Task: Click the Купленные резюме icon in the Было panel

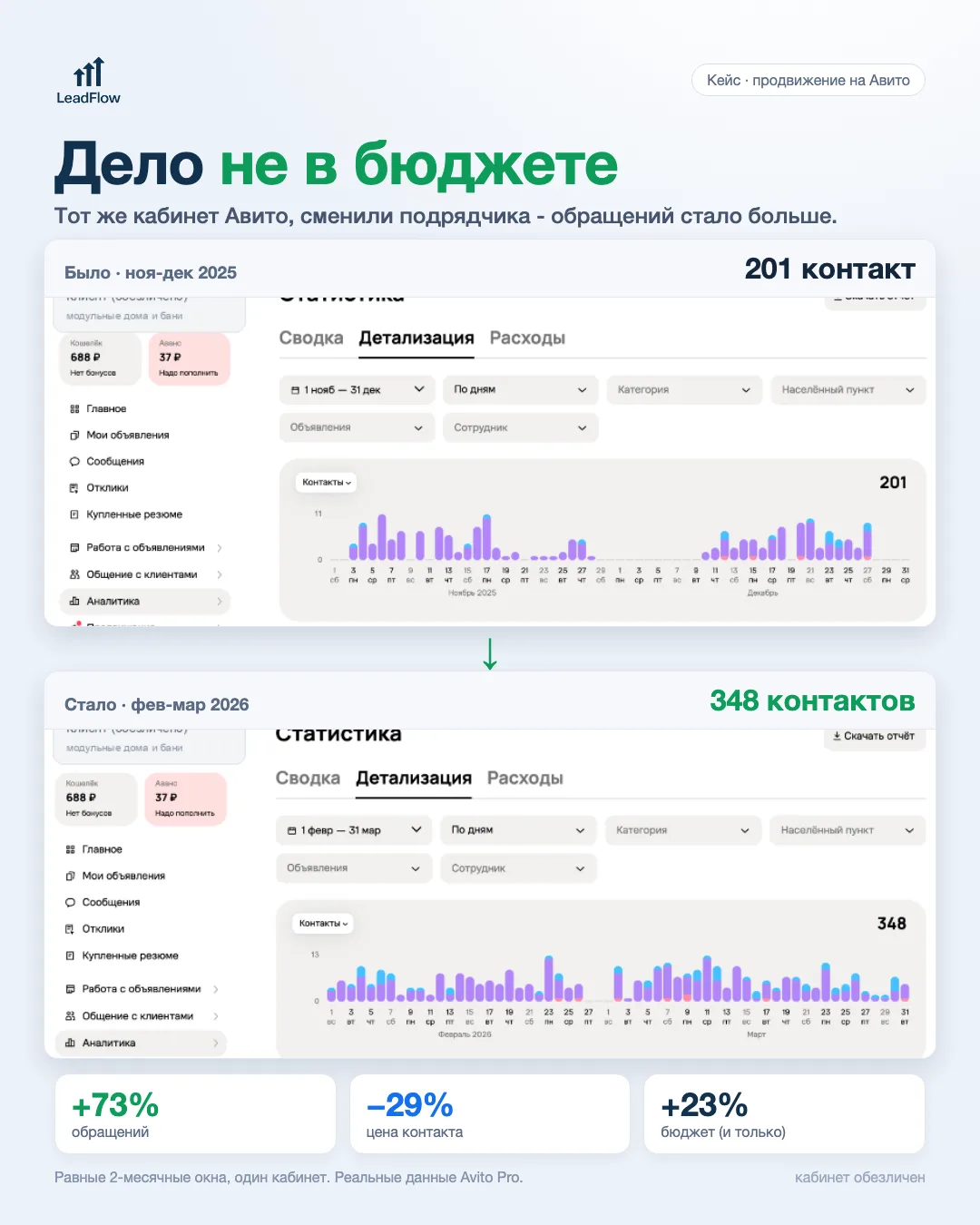Action: click(74, 514)
